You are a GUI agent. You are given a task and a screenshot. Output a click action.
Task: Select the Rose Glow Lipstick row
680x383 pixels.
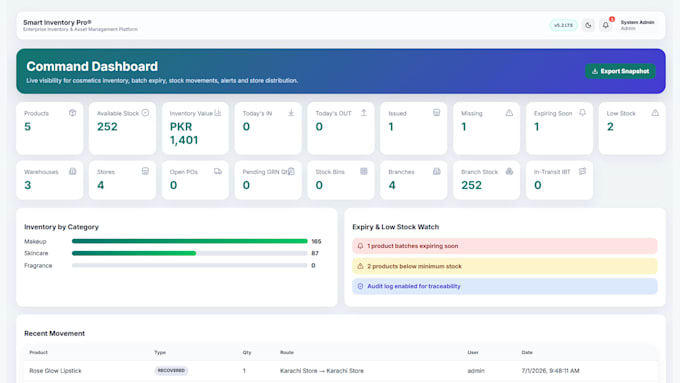(341, 371)
